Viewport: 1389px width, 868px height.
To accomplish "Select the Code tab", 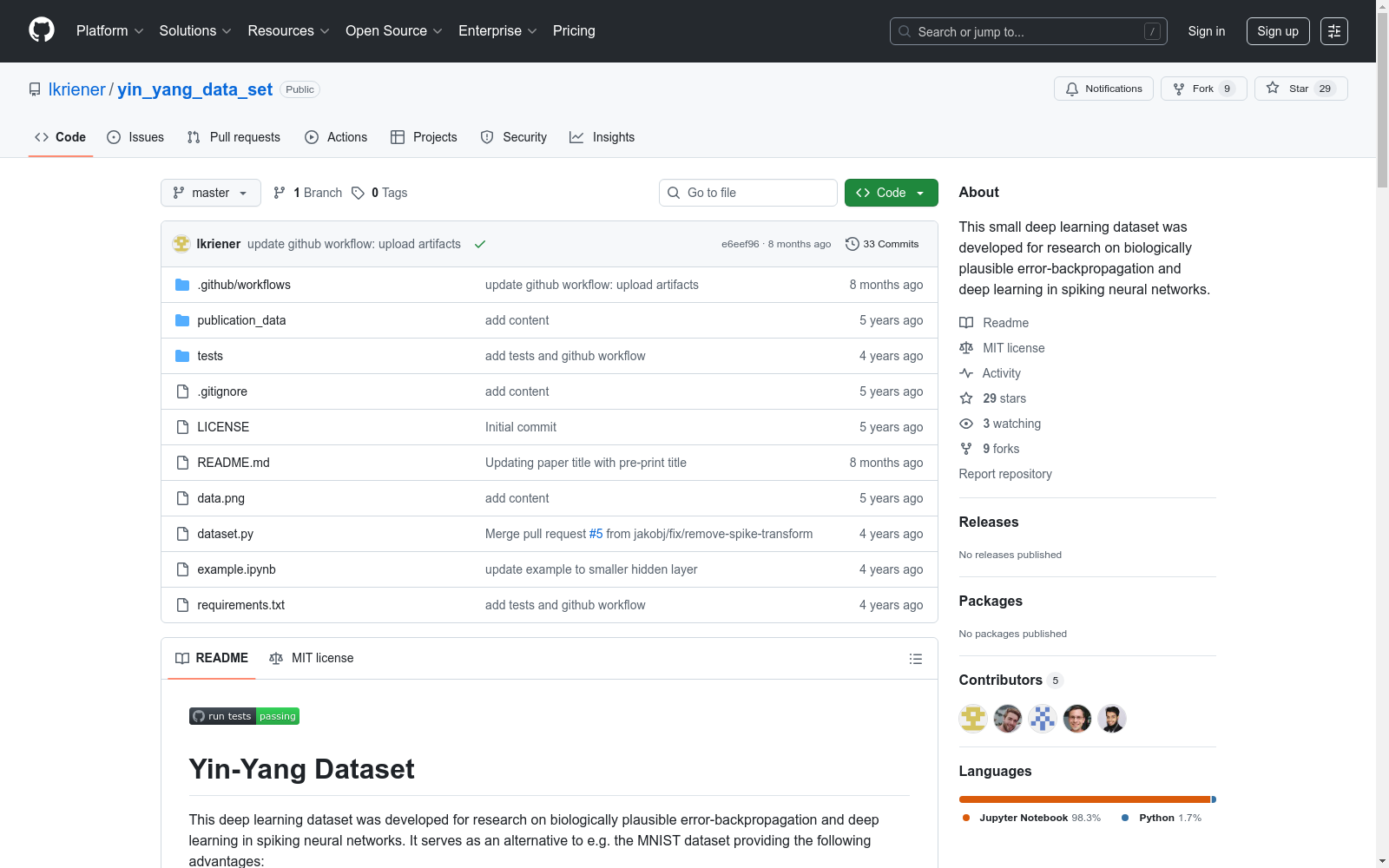I will coord(61,137).
